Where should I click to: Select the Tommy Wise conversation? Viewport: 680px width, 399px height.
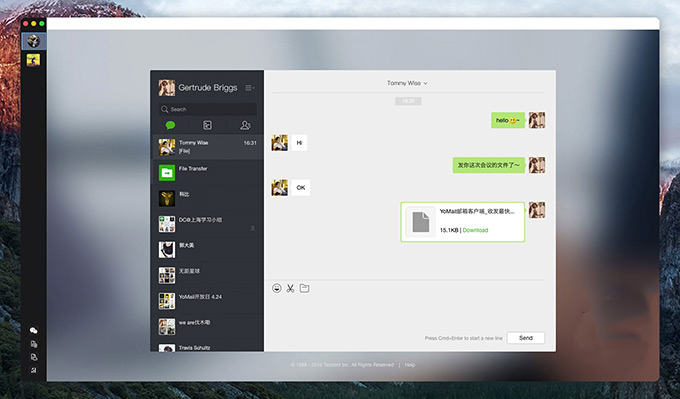207,147
